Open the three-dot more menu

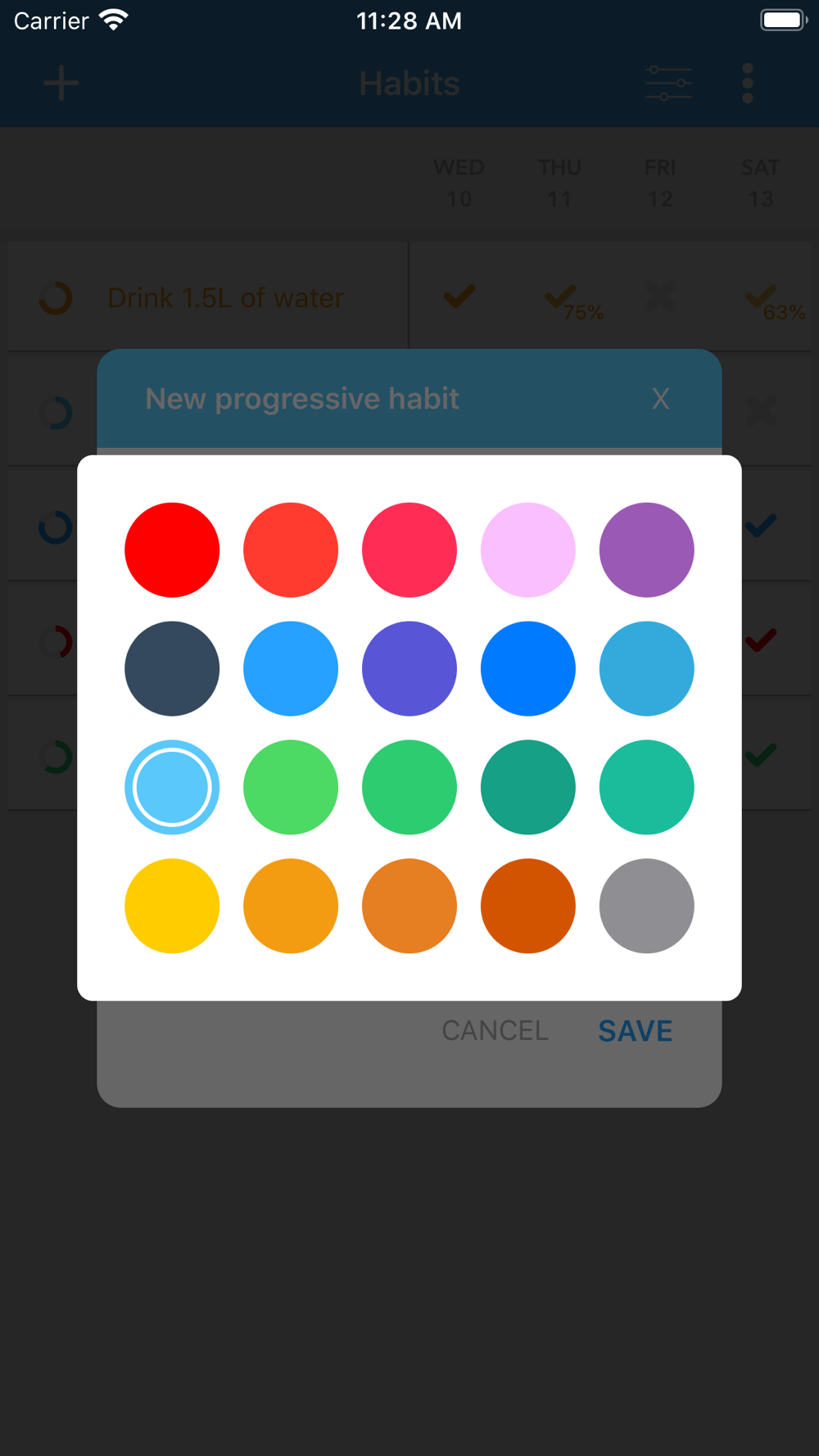[x=747, y=84]
